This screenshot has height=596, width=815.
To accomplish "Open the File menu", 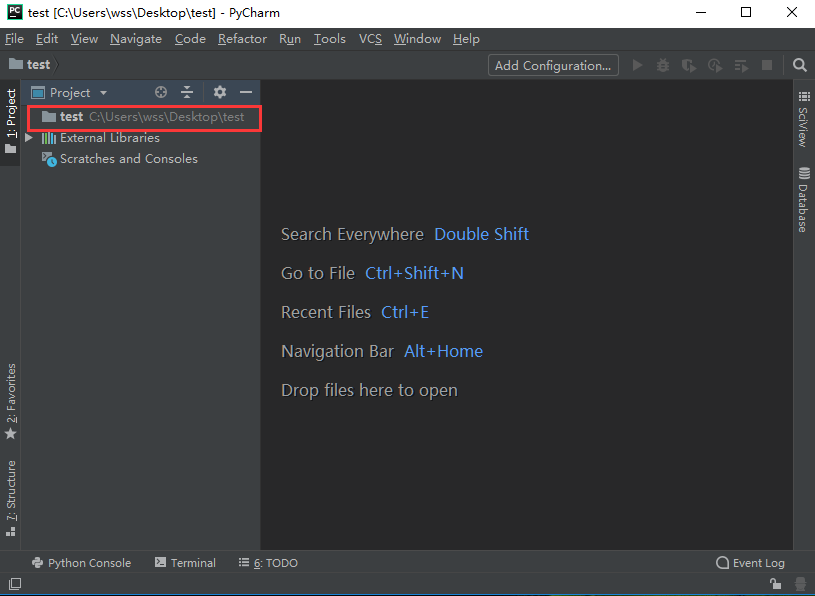I will (x=15, y=39).
